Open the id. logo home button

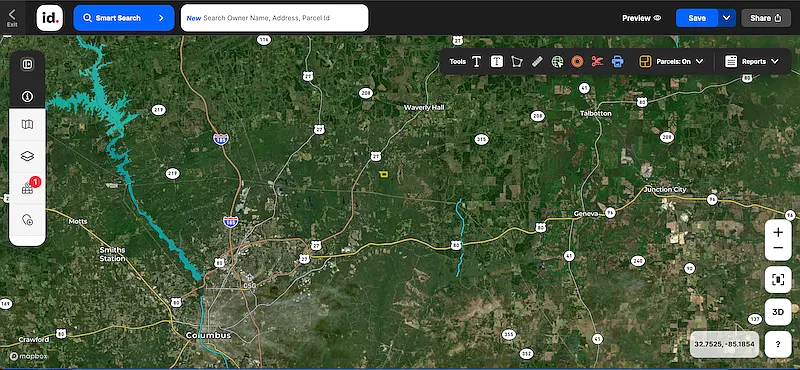tap(50, 18)
